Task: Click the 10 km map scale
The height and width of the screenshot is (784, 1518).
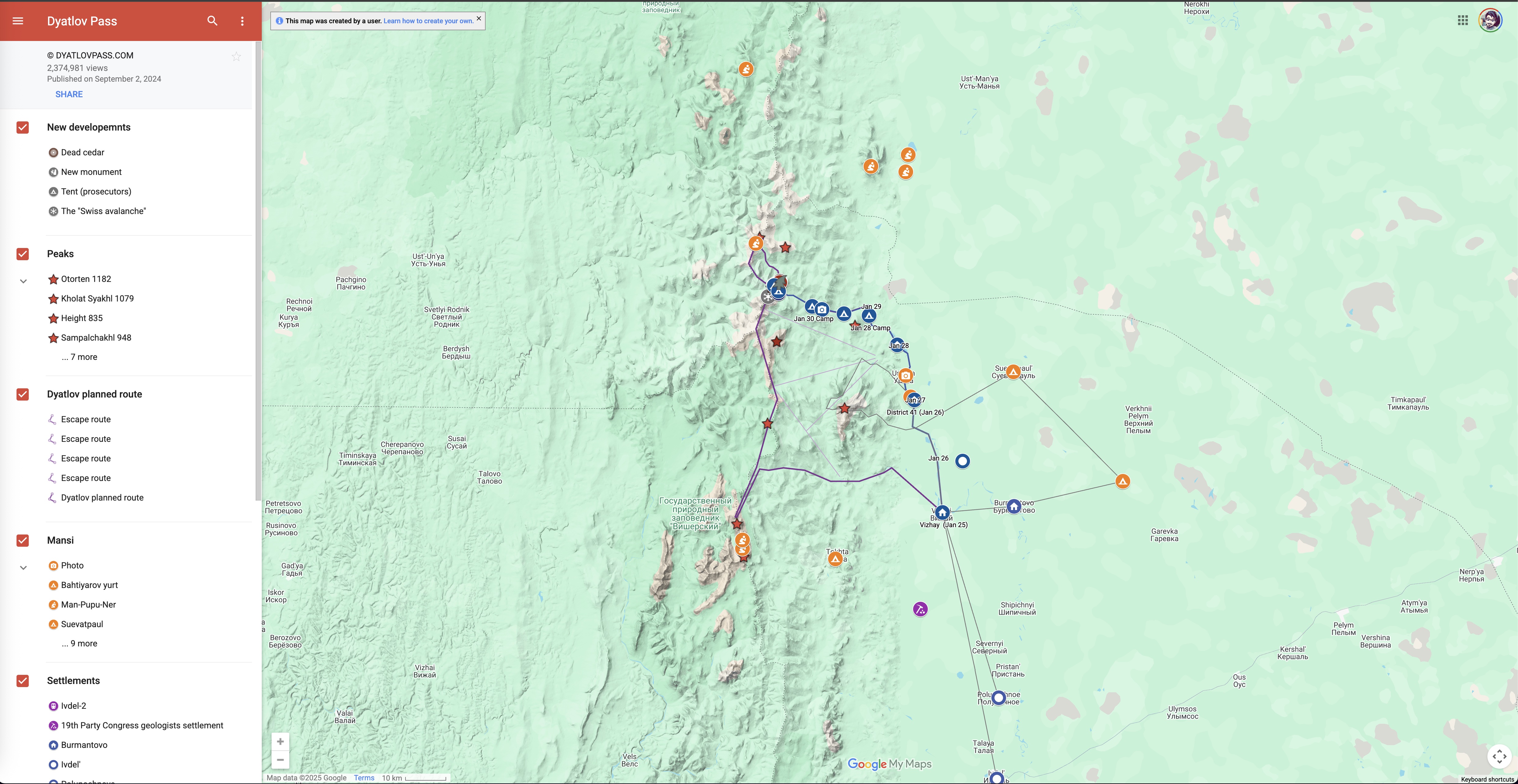Action: coord(415,778)
